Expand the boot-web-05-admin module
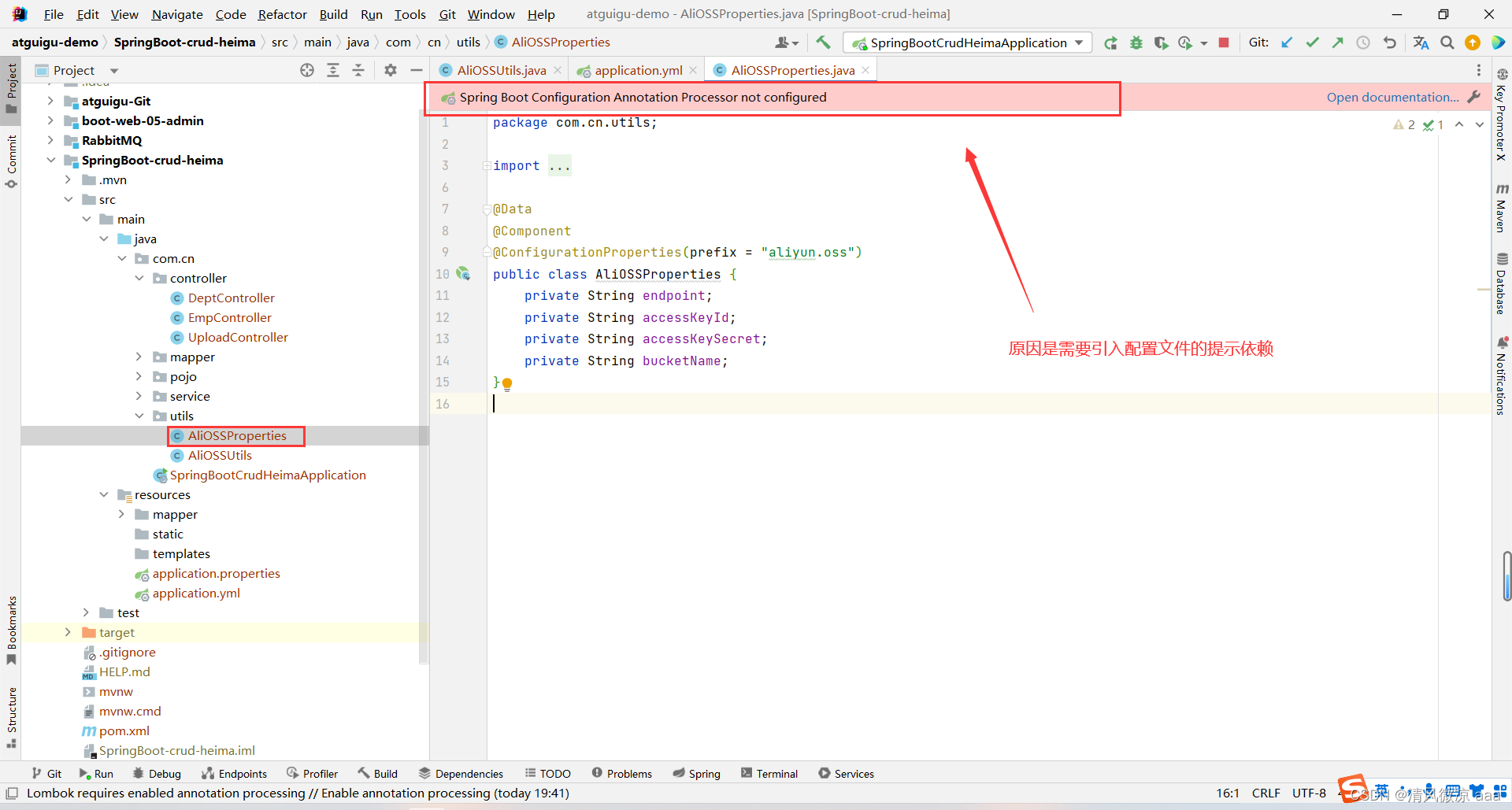Image resolution: width=1512 pixels, height=810 pixels. click(50, 120)
